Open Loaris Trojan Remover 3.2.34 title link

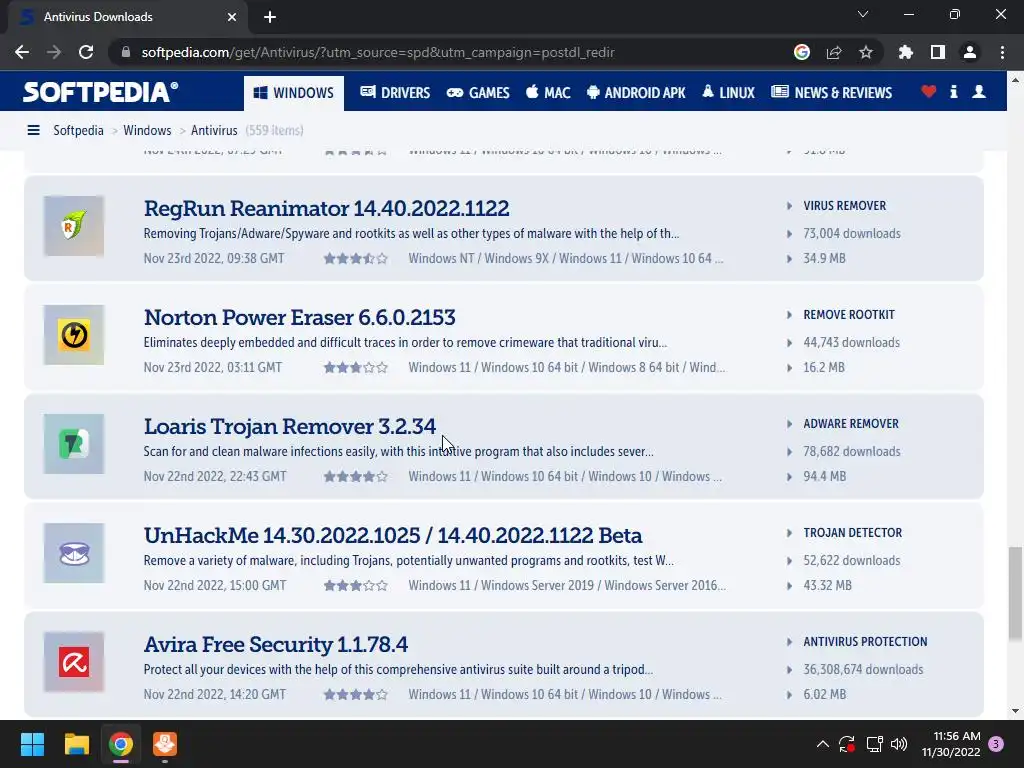[290, 426]
